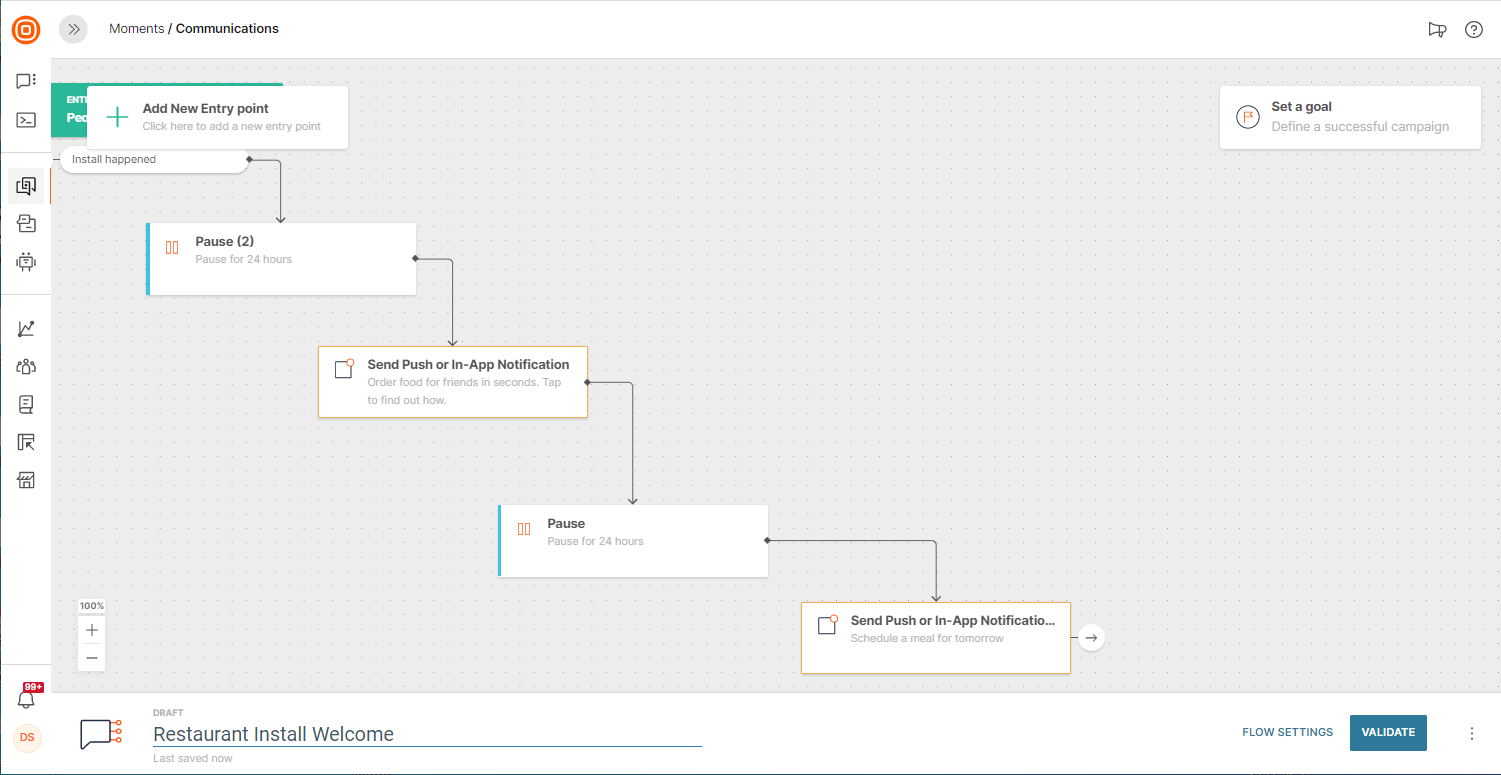Click the Exchange/marketplace icon at sidebar bottom
1501x775 pixels.
tap(25, 480)
